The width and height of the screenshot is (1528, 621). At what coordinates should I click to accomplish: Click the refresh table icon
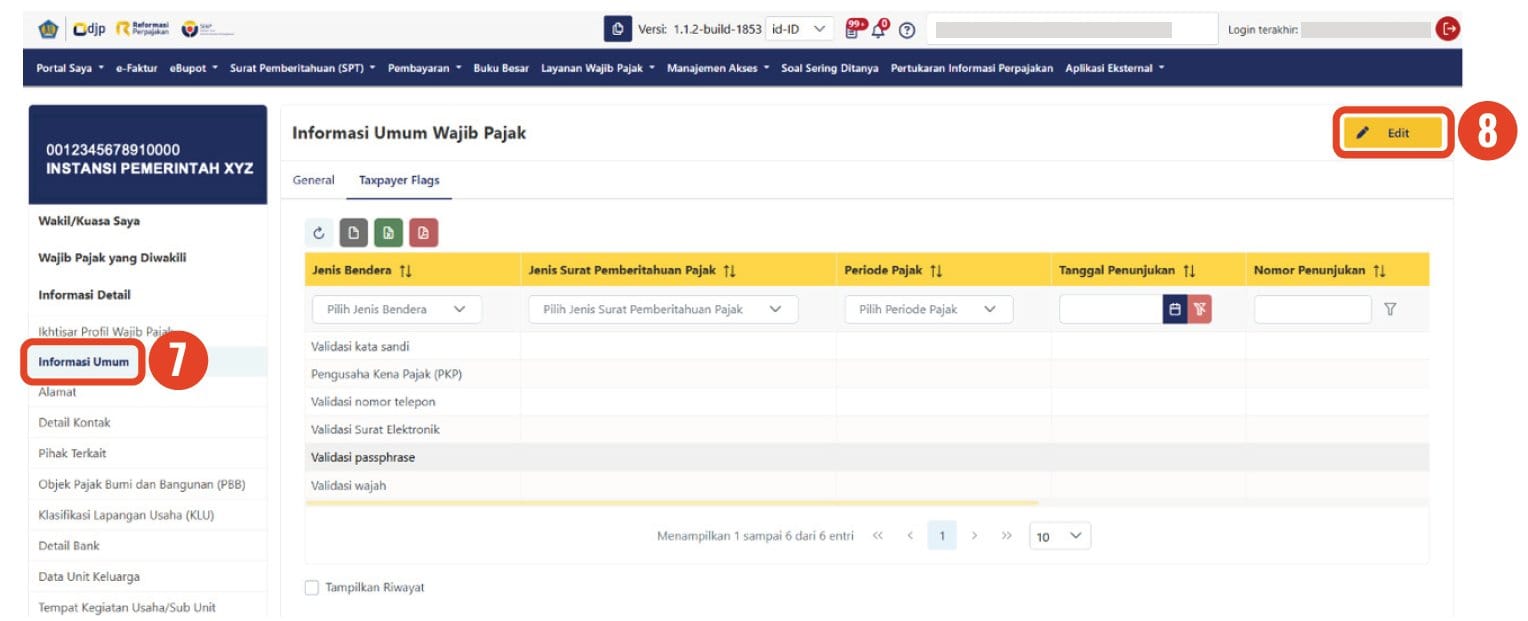coord(319,233)
